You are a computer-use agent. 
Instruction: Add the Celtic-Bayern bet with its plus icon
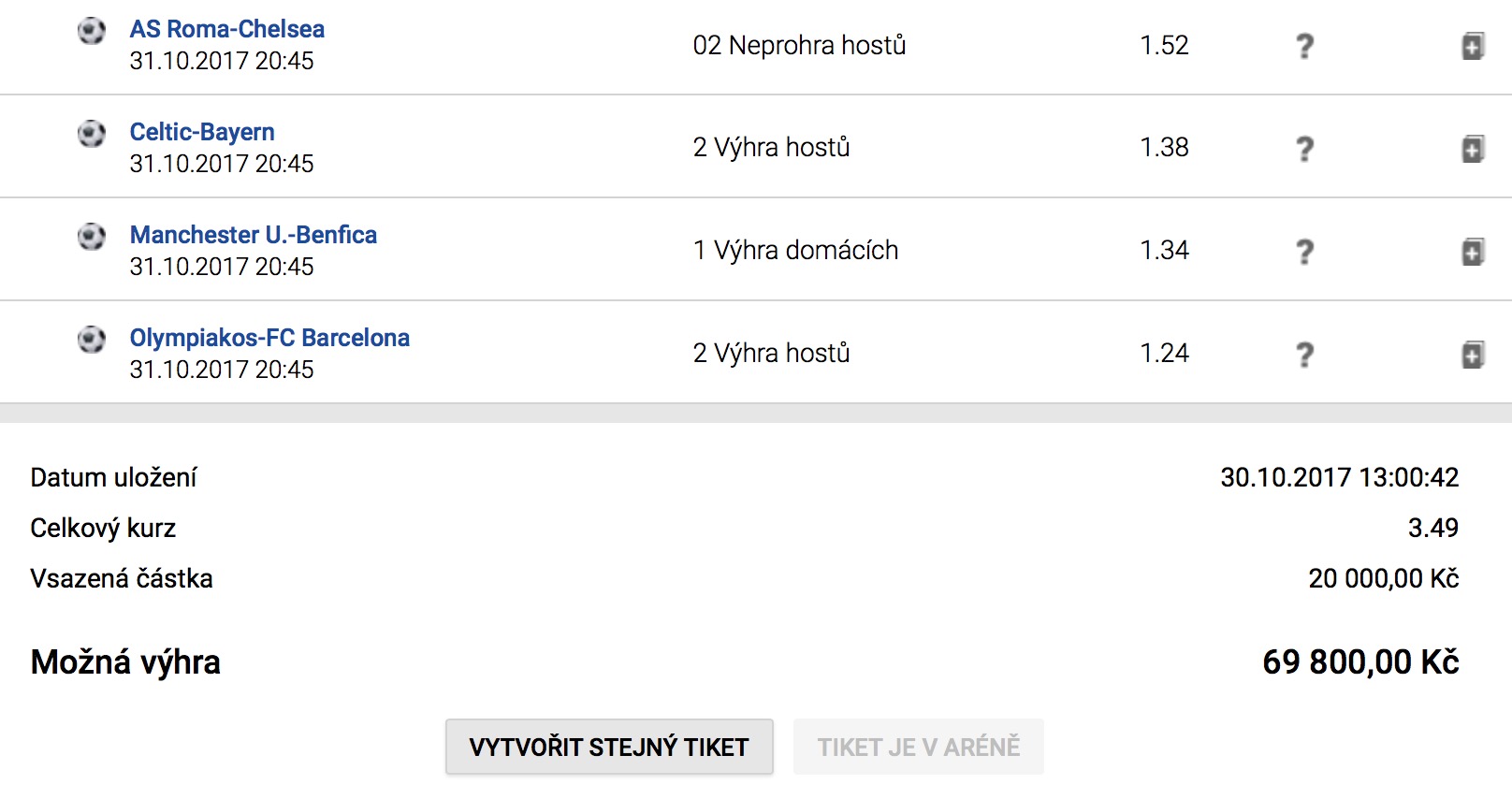[x=1473, y=149]
